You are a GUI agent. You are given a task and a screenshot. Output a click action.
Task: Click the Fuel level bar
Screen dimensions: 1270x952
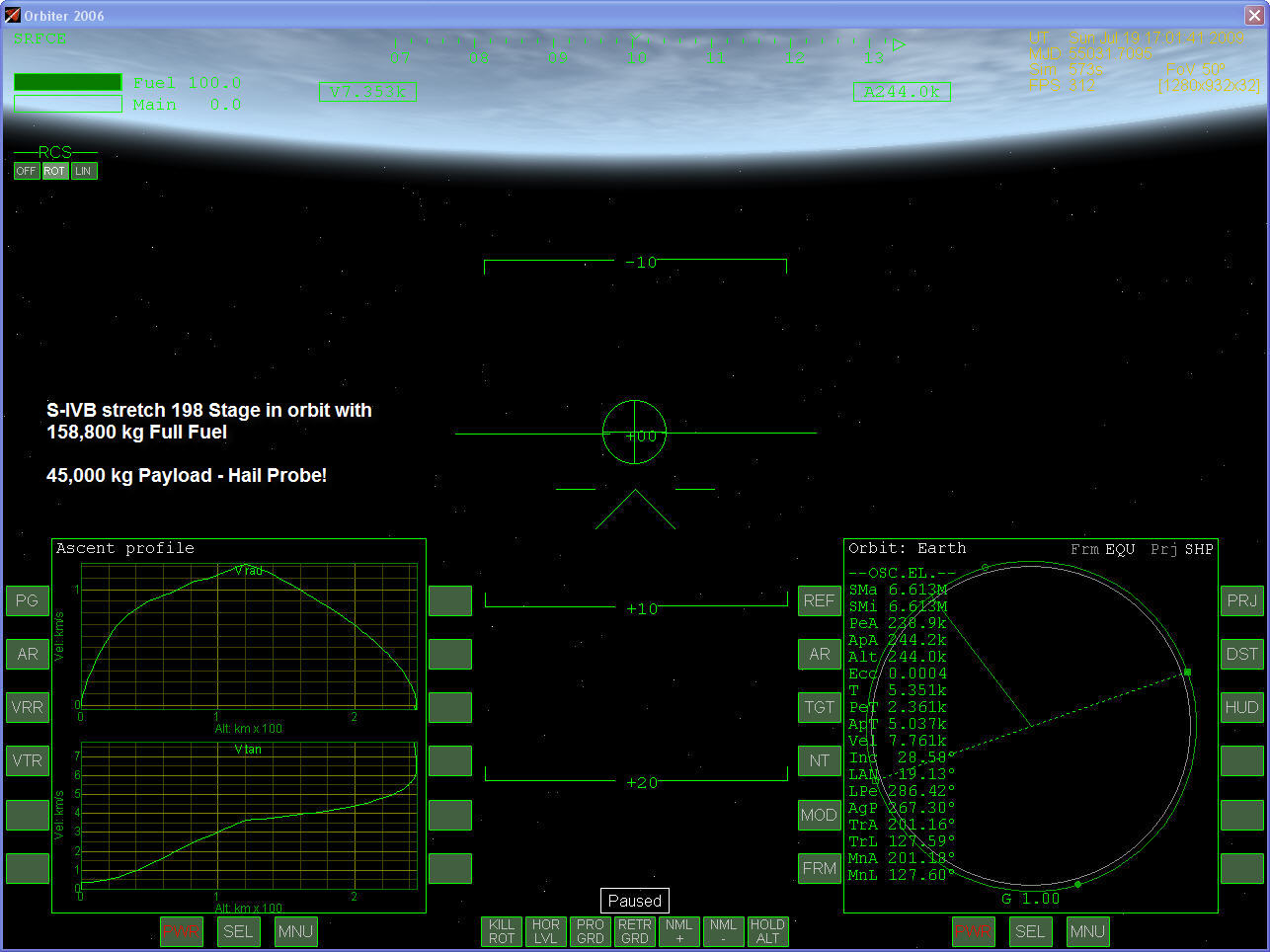68,83
